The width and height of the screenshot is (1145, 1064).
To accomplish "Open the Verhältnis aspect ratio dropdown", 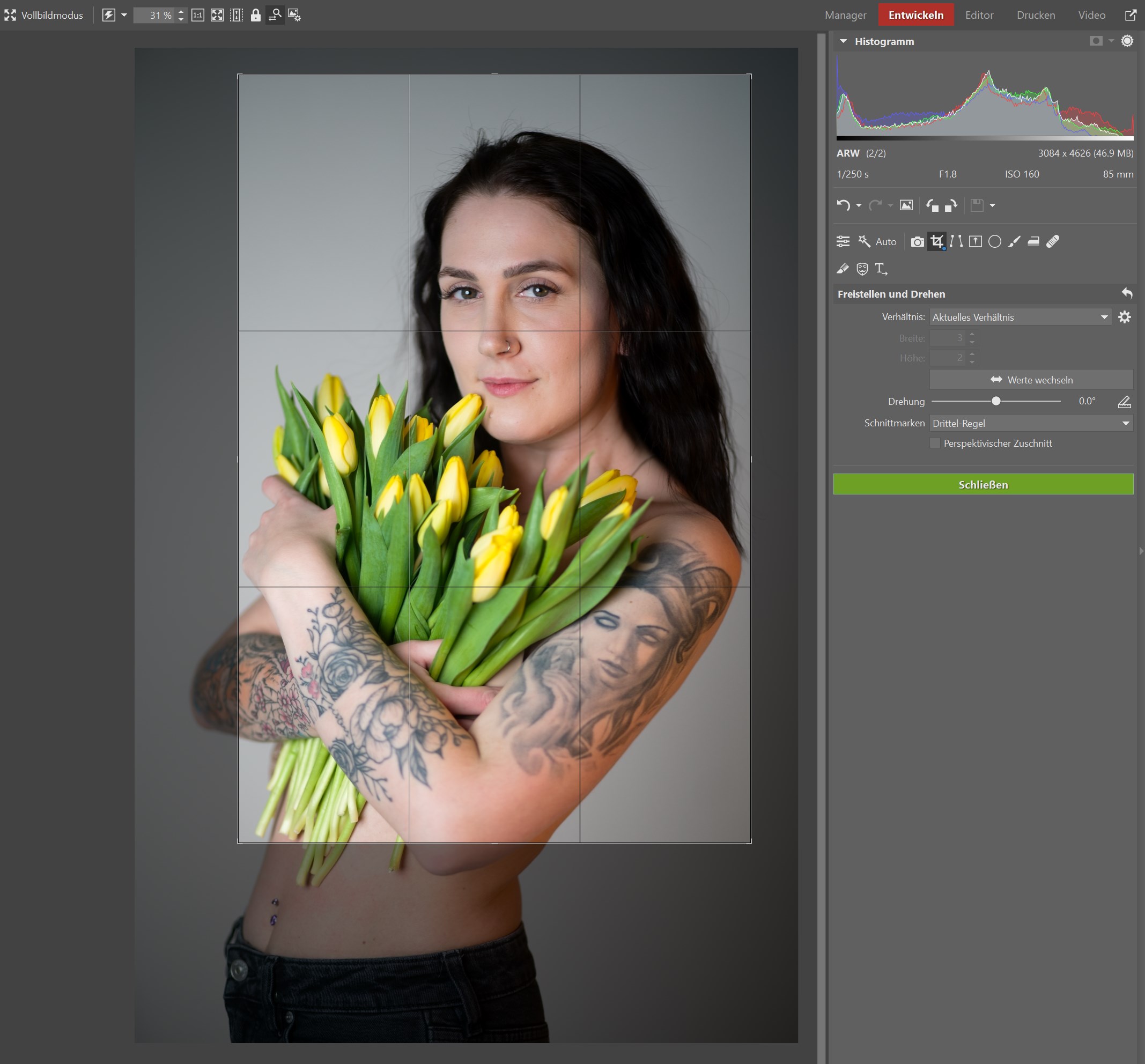I will [x=1020, y=316].
